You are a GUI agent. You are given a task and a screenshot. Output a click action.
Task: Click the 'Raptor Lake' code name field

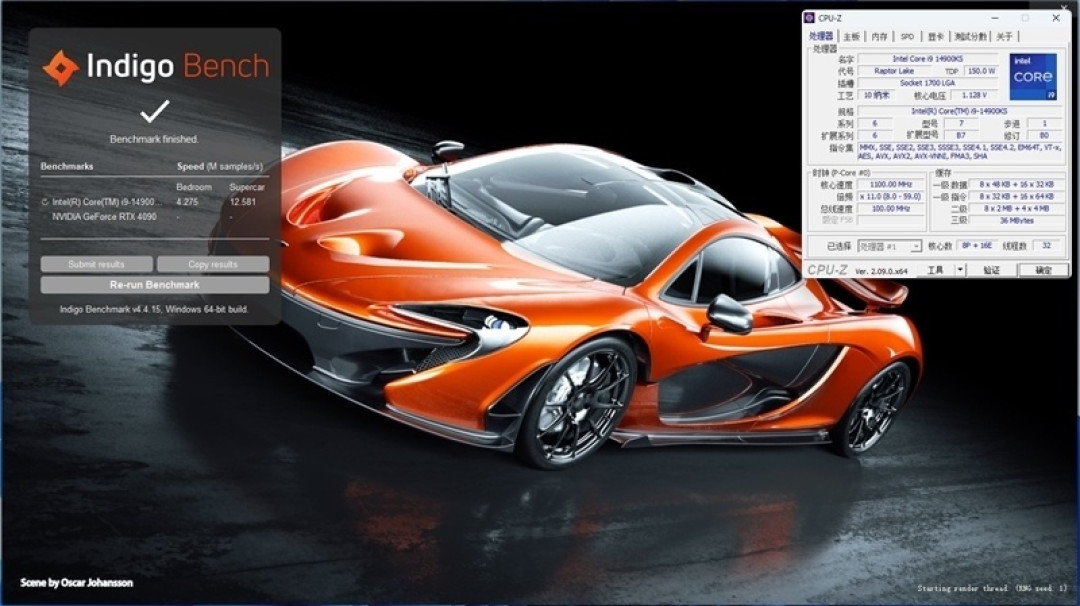(894, 71)
